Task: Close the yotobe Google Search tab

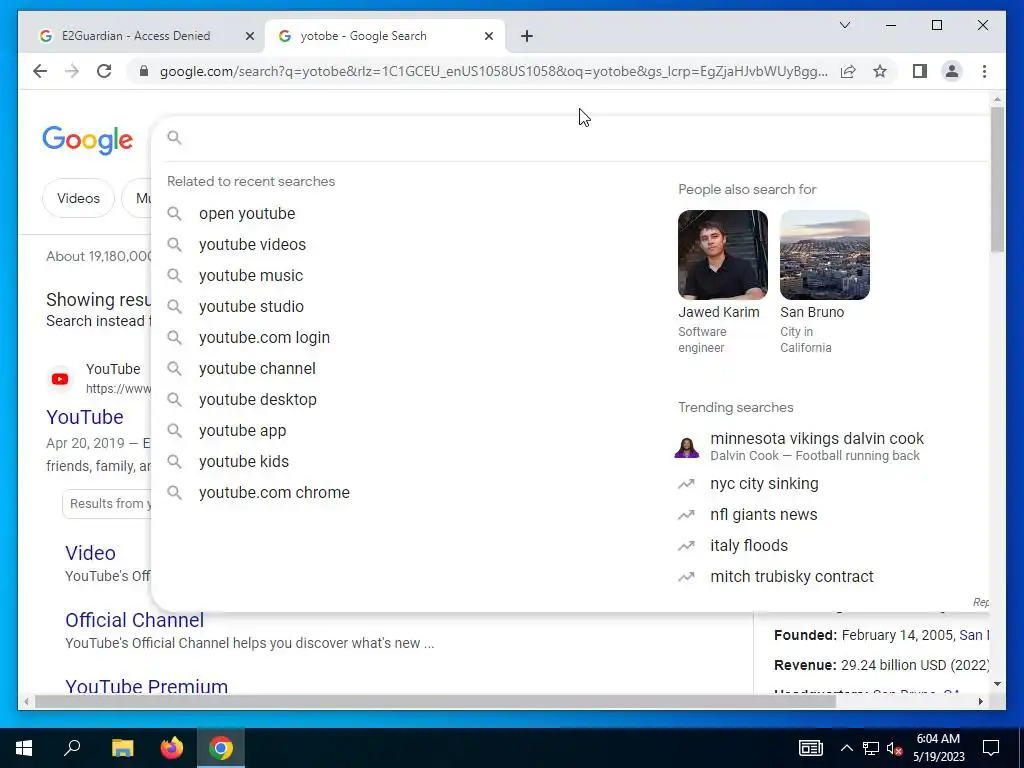Action: pyautogui.click(x=488, y=36)
